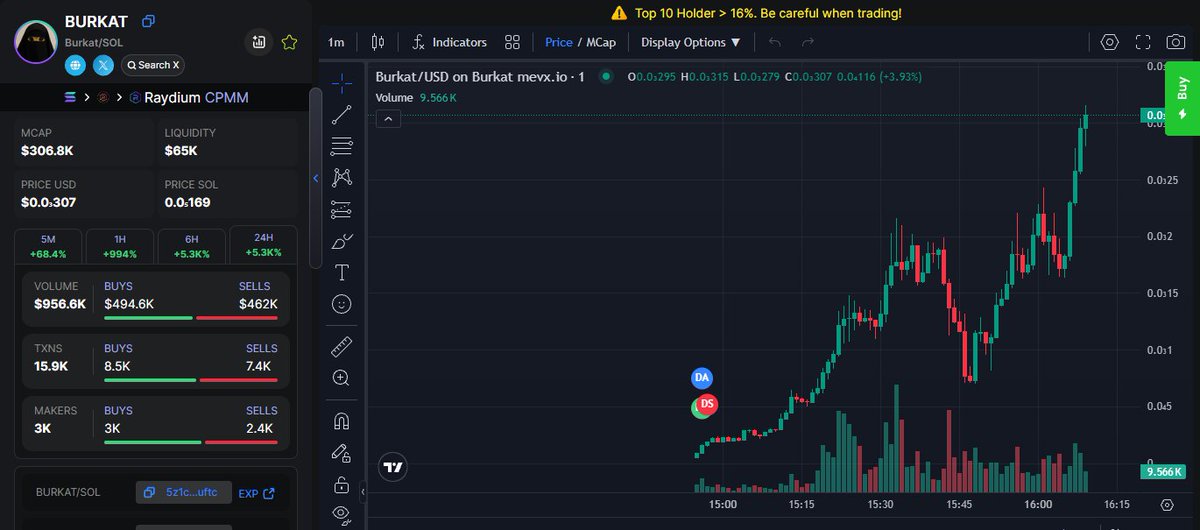Open the EXP explorer link
1200x530 pixels.
point(256,493)
